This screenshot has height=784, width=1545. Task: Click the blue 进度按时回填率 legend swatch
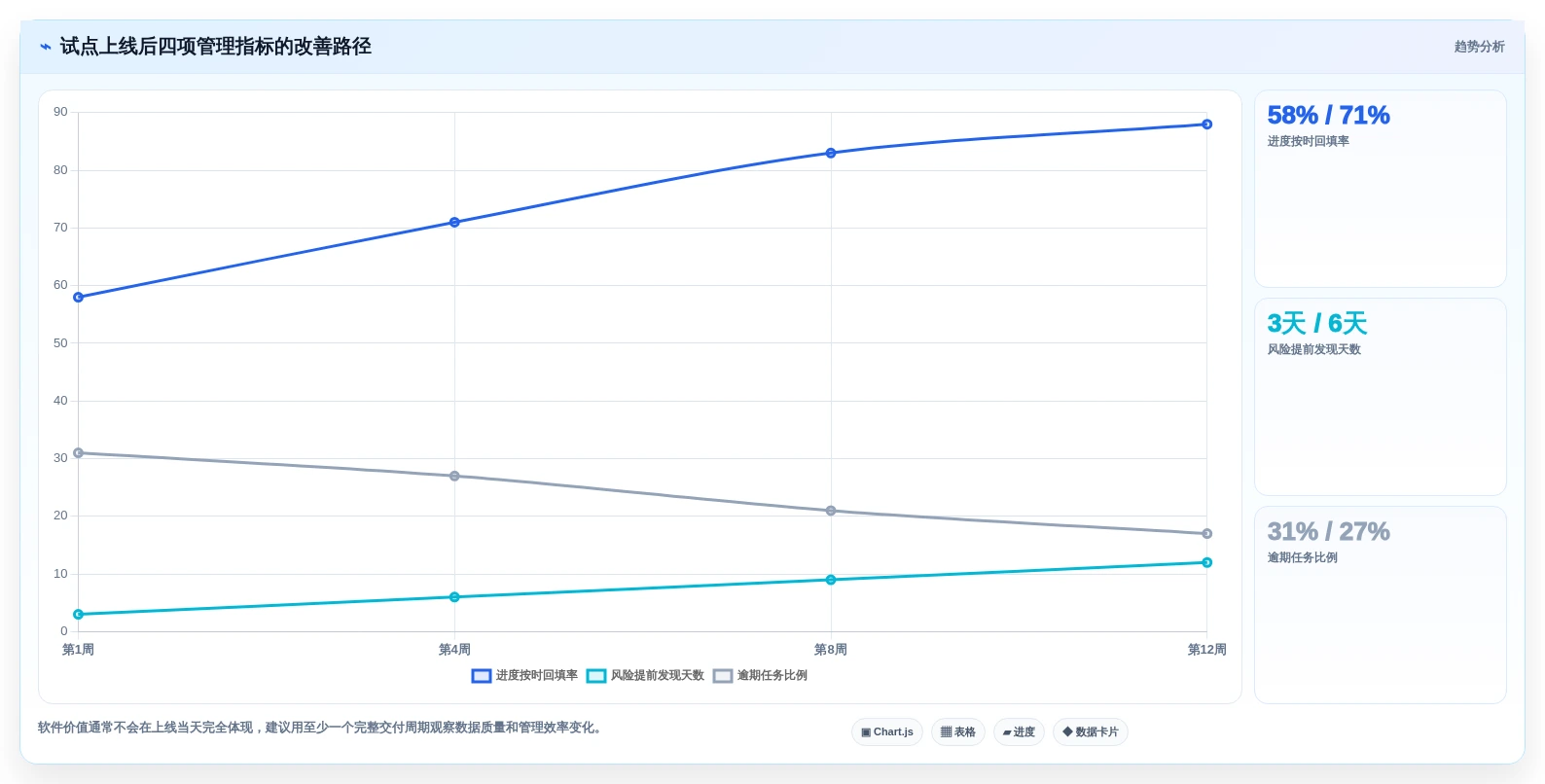click(482, 676)
